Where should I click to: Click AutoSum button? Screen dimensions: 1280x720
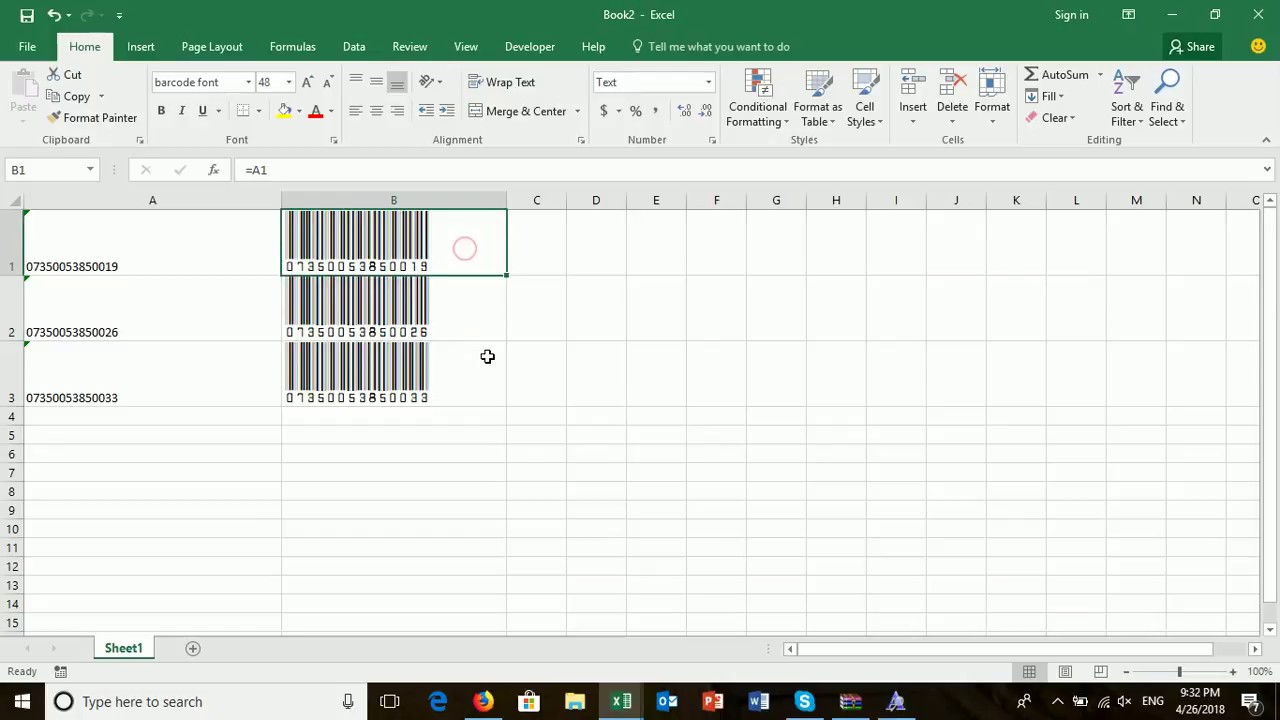point(1056,75)
